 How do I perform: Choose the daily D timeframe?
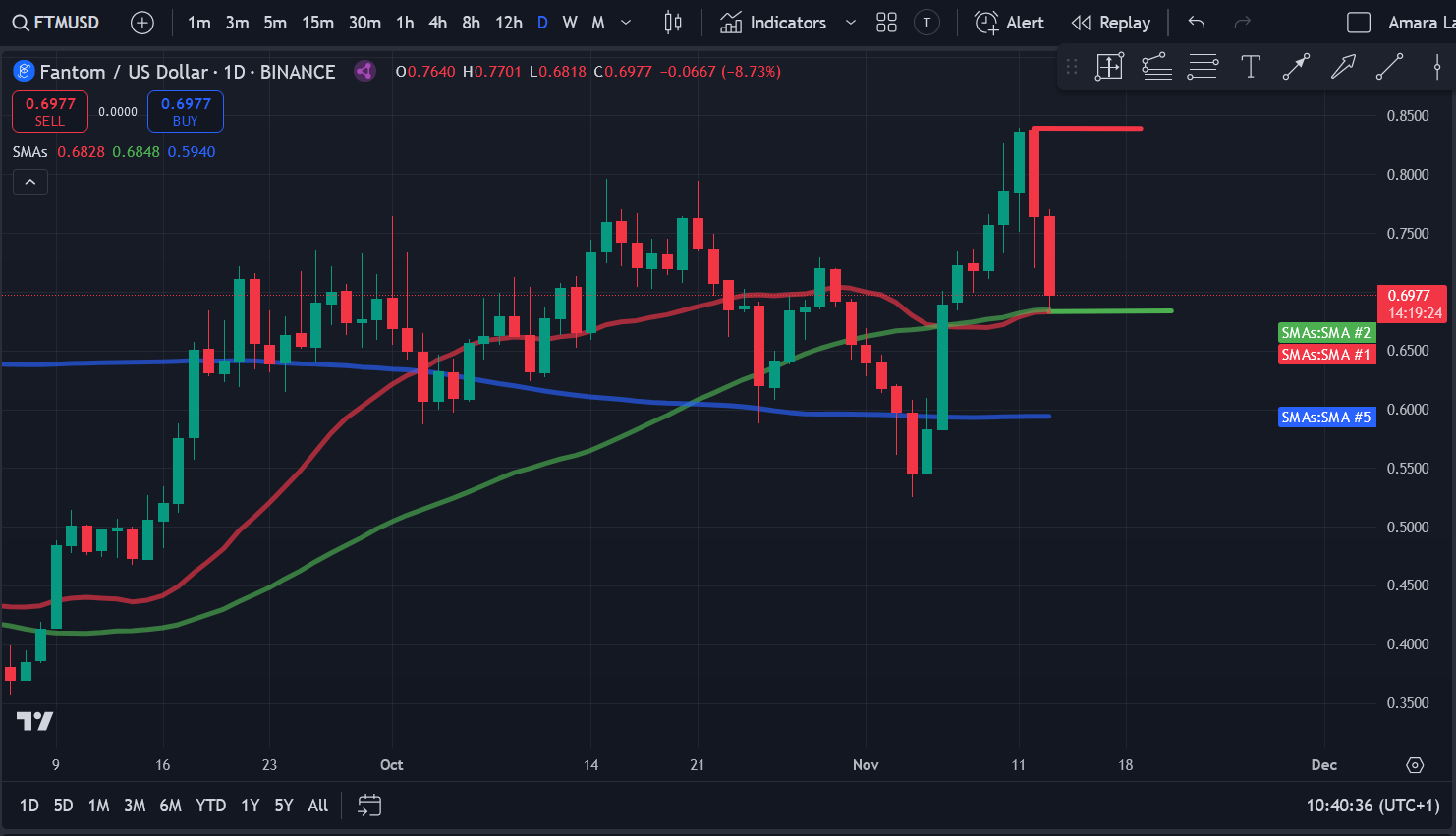pos(542,22)
